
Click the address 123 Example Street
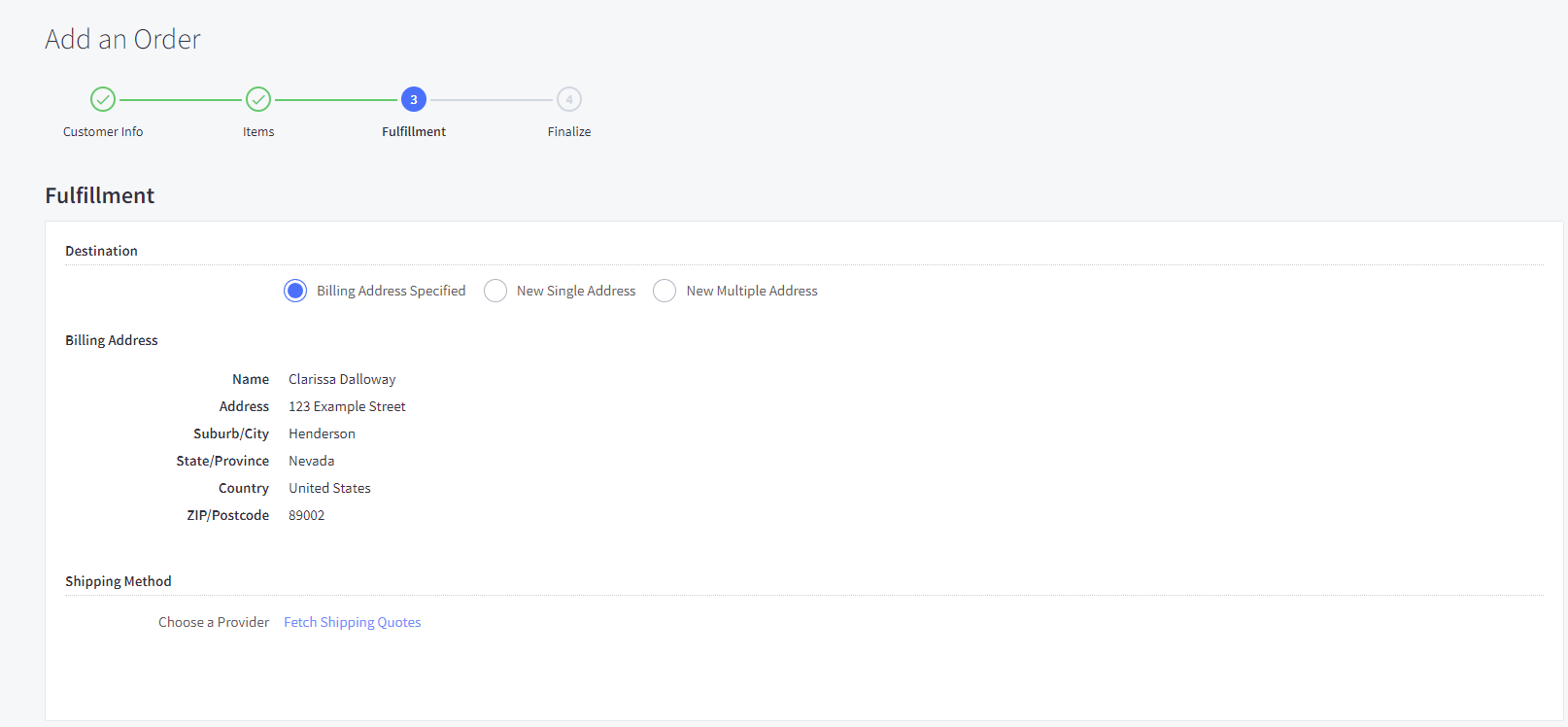347,406
